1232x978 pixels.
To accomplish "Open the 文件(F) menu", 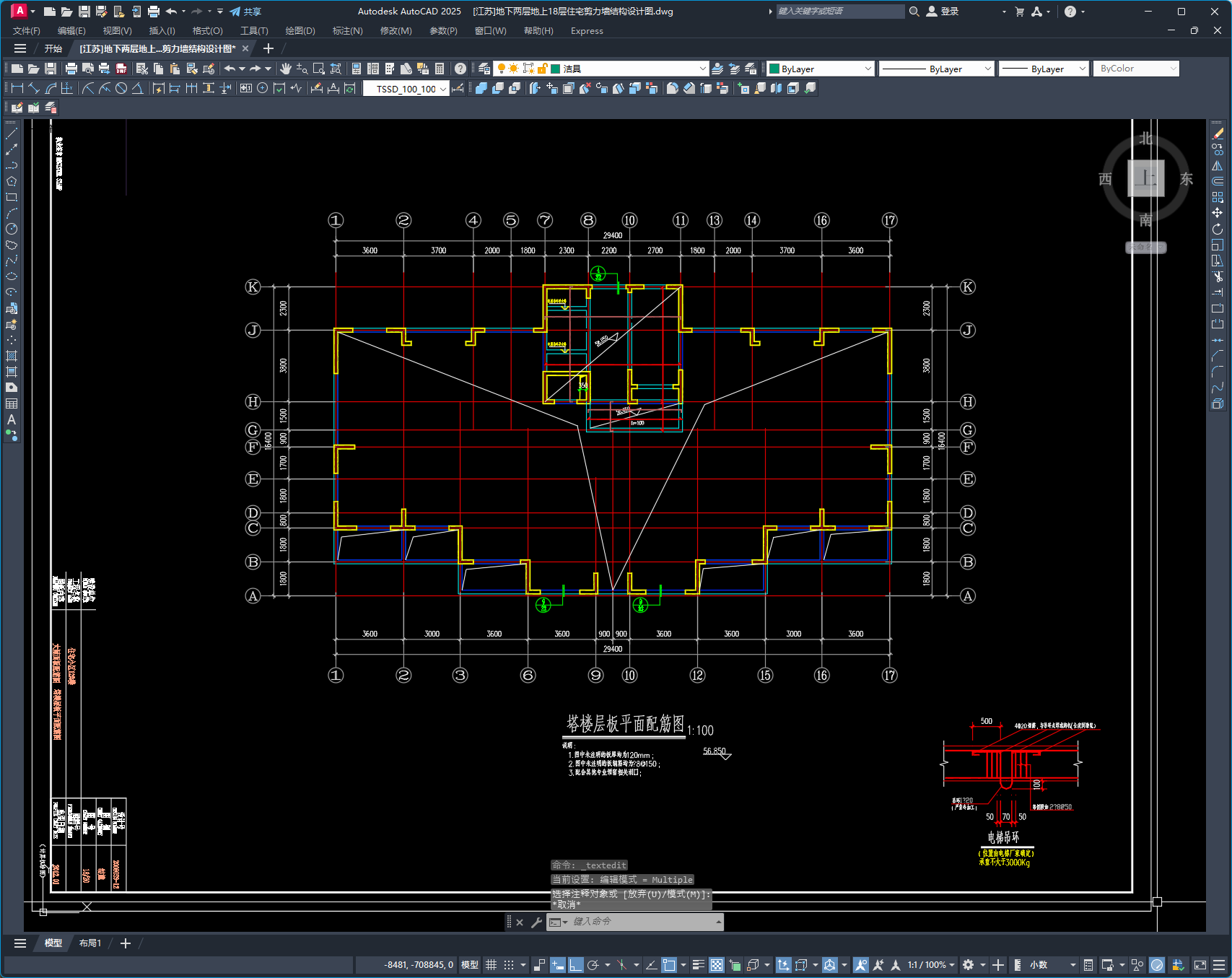I will coord(27,31).
